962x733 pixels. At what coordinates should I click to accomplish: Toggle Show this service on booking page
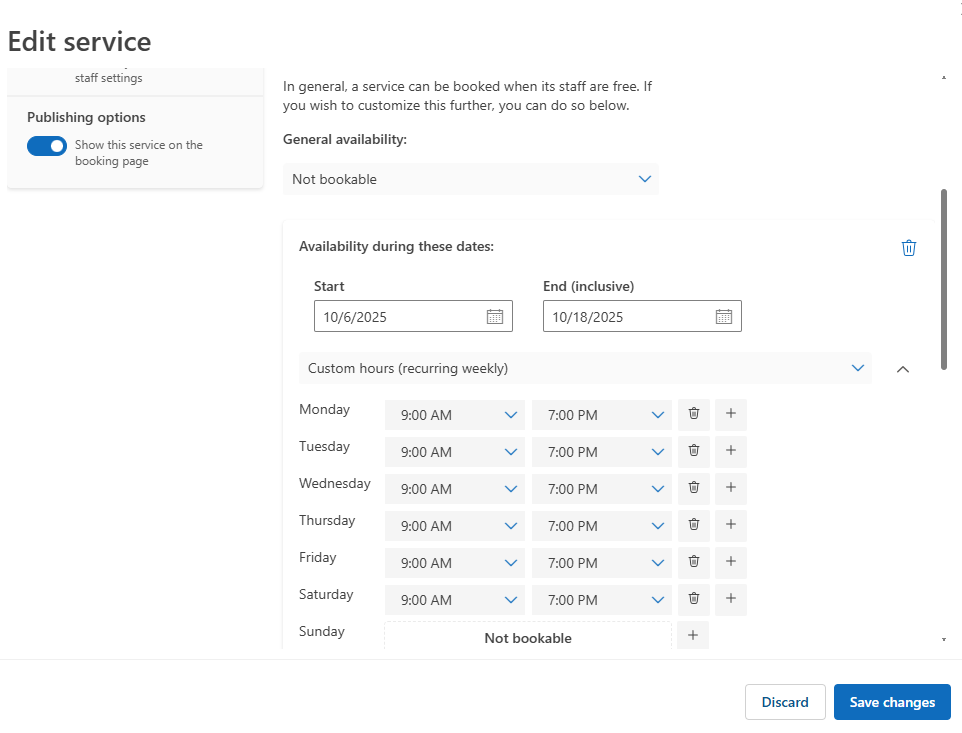[47, 146]
